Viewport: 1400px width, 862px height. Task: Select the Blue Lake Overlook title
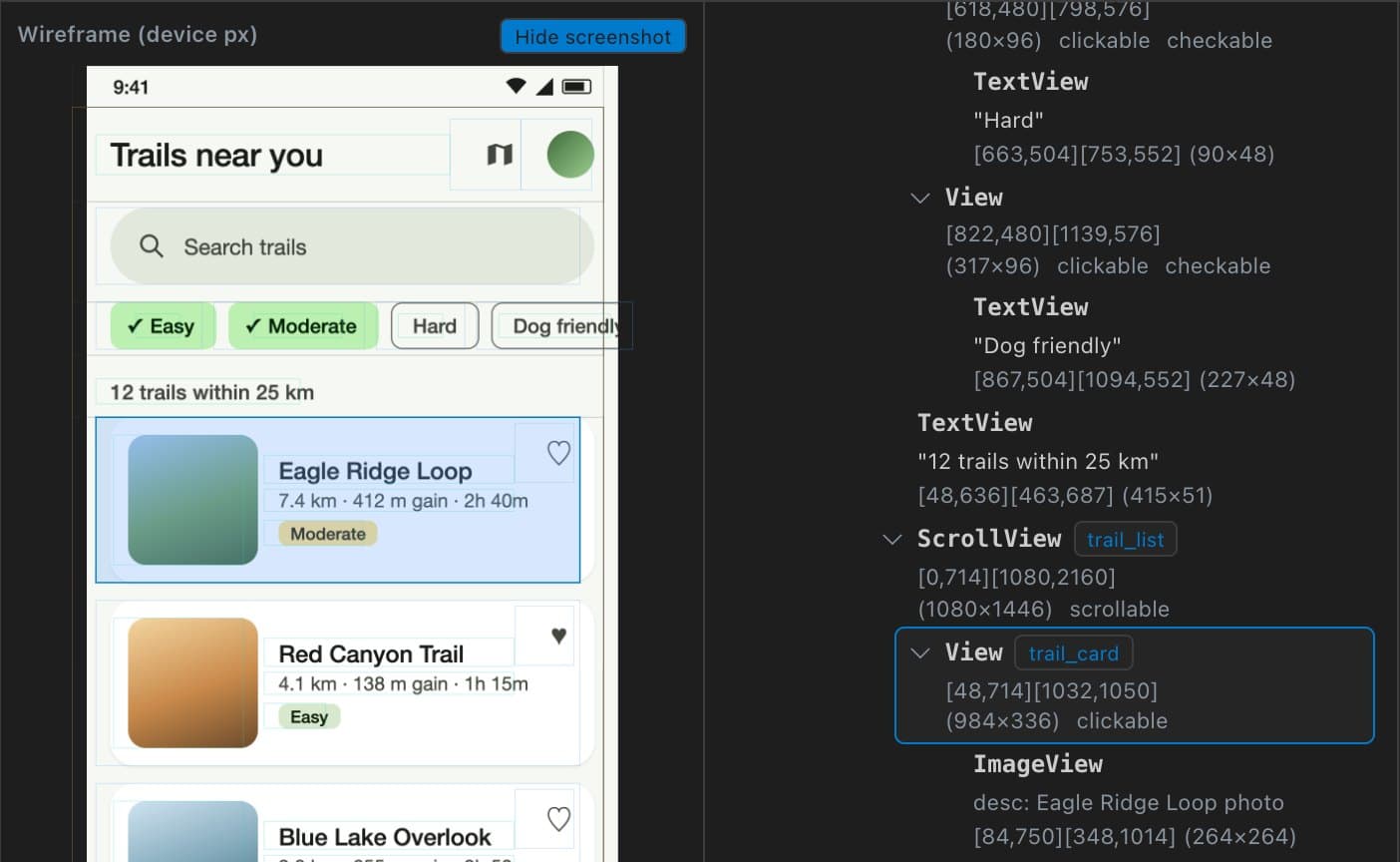384,837
